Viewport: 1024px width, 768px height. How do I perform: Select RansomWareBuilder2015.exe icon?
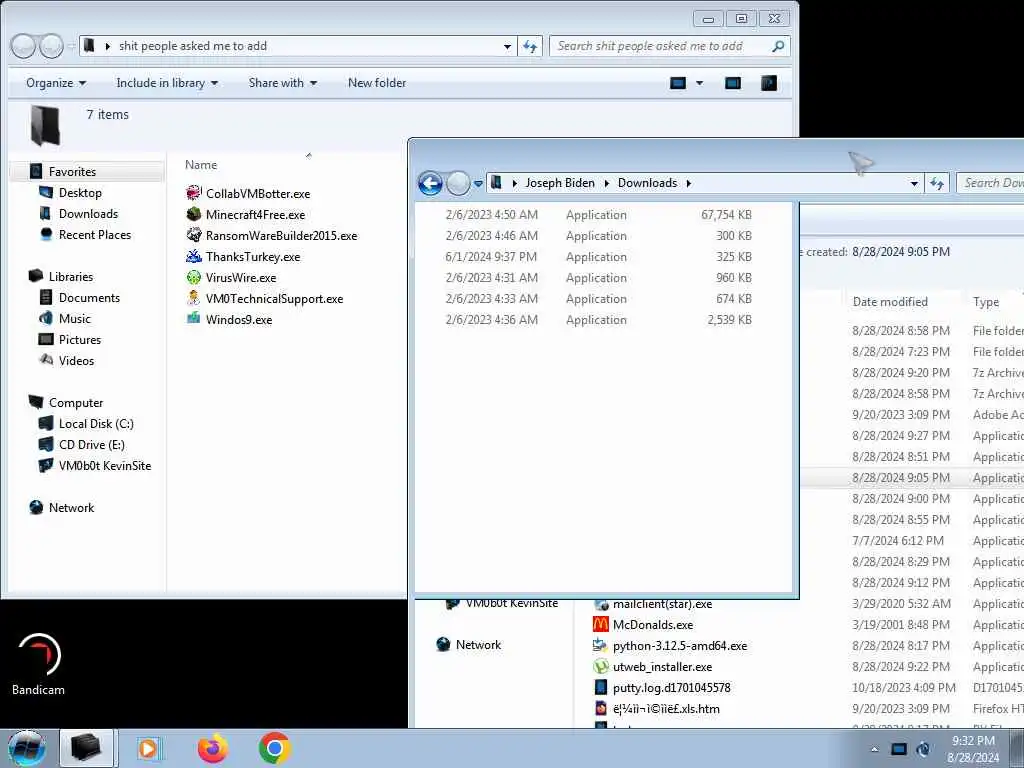193,234
